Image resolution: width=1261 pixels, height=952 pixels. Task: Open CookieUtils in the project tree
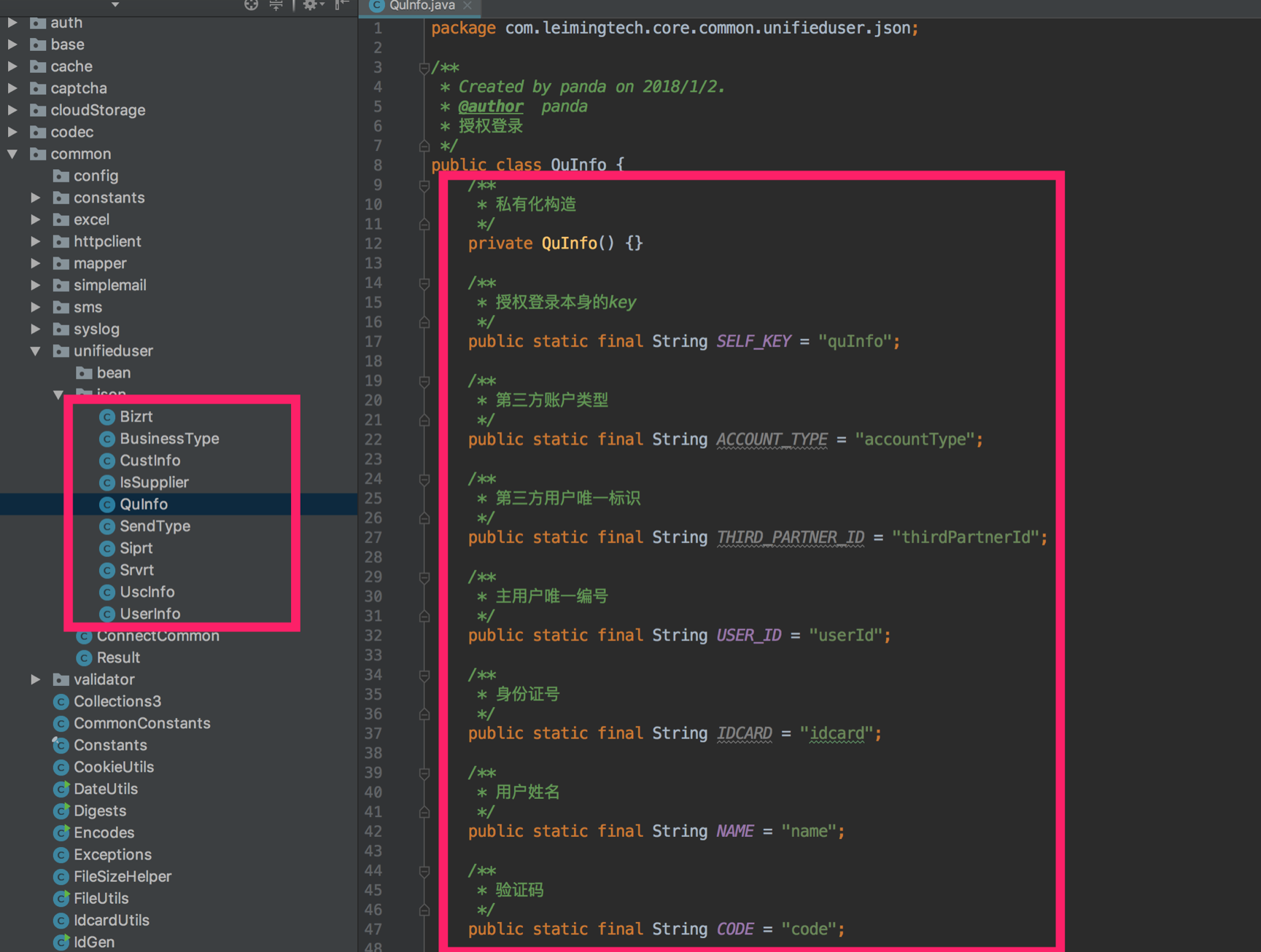[x=114, y=767]
